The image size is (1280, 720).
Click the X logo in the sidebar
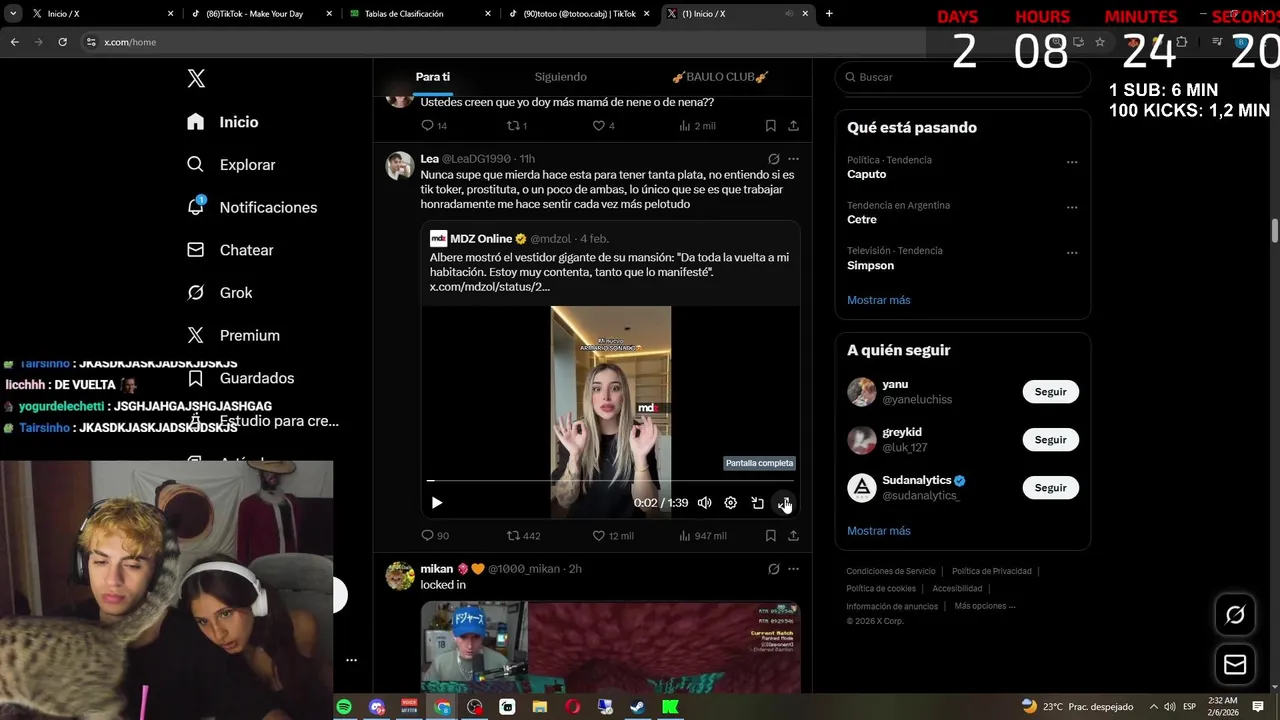pos(196,79)
